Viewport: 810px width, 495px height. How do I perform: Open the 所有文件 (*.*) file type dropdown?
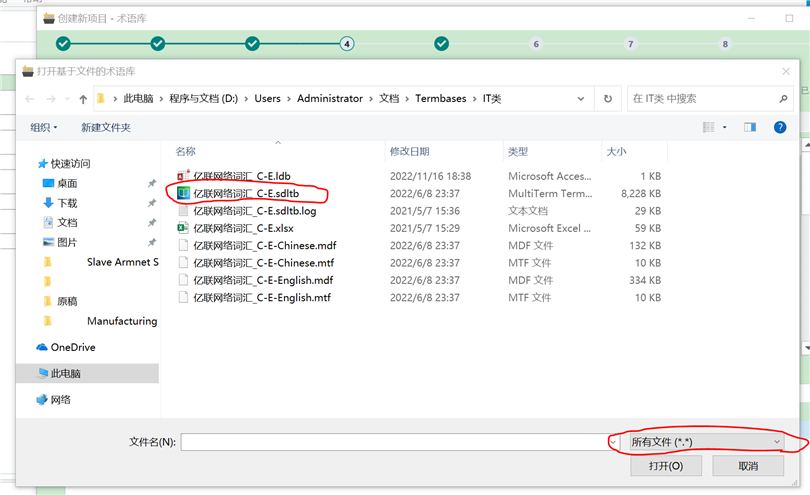706,442
